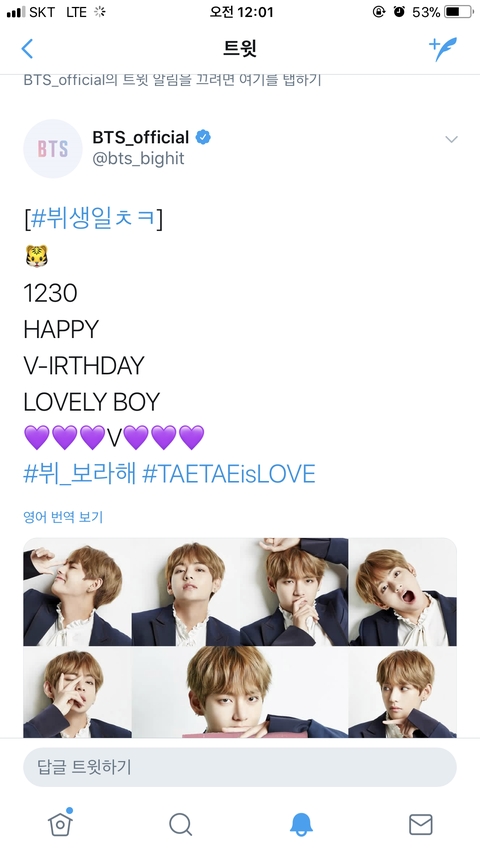Compose a new tweet with feather icon

443,49
